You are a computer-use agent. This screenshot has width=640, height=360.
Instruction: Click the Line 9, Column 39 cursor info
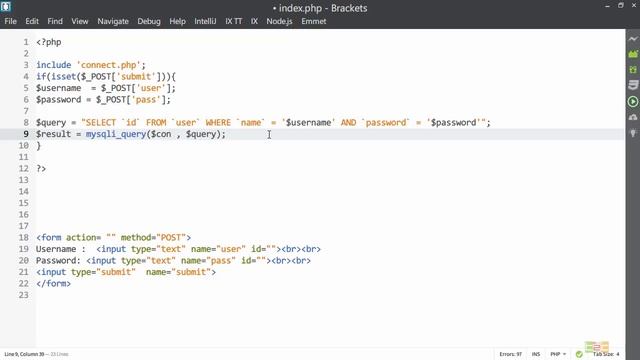[x=24, y=354]
